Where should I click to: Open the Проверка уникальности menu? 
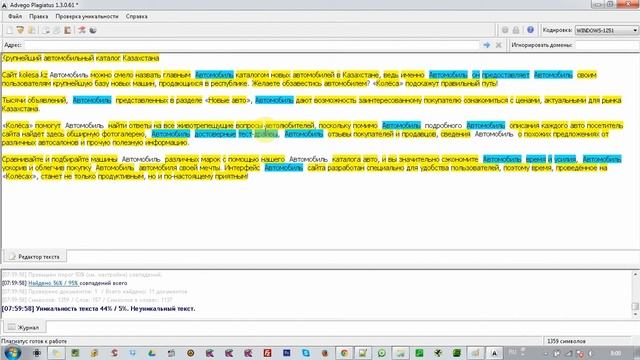point(87,16)
